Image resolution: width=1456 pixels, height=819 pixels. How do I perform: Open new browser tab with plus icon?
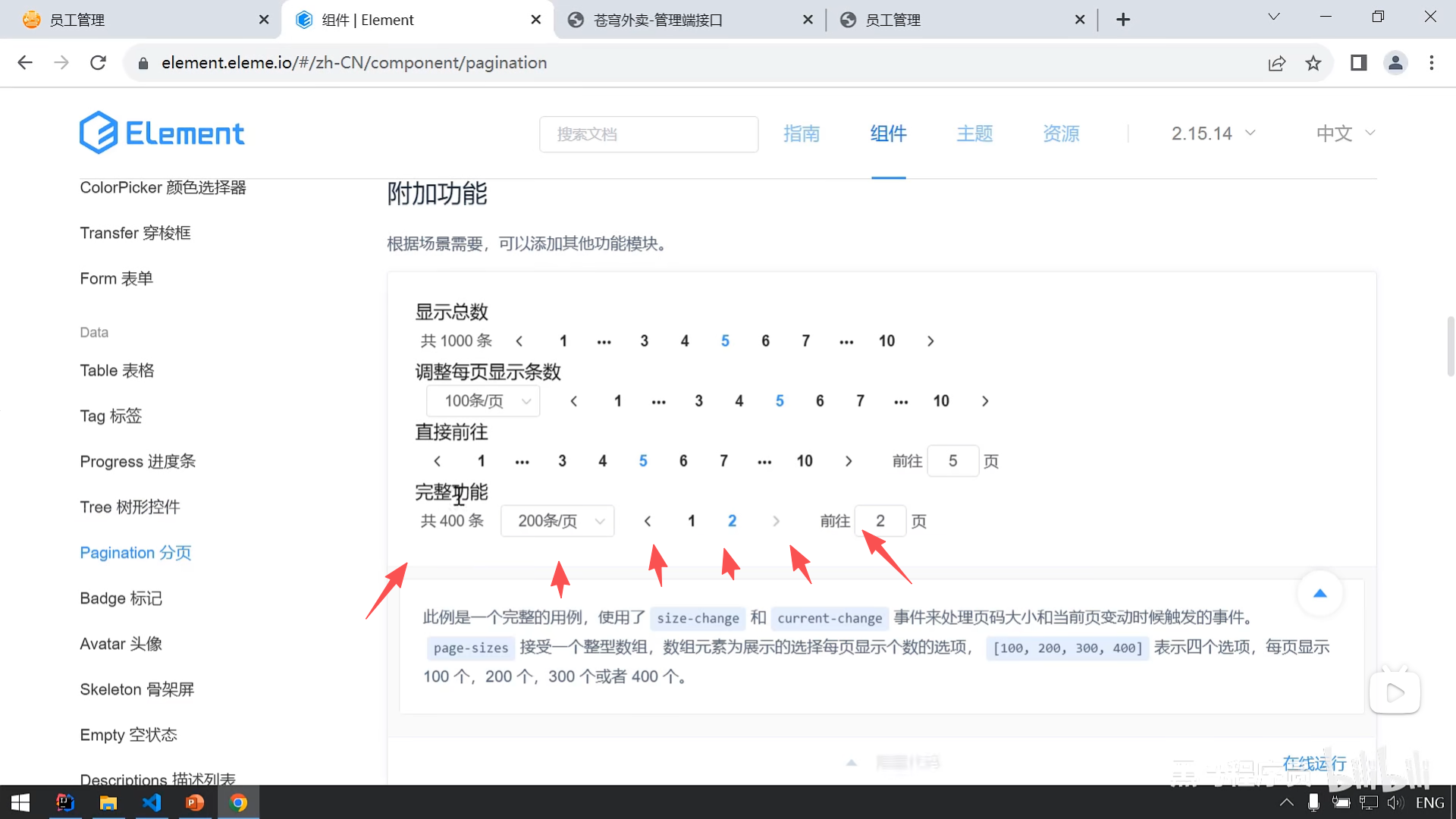tap(1123, 20)
